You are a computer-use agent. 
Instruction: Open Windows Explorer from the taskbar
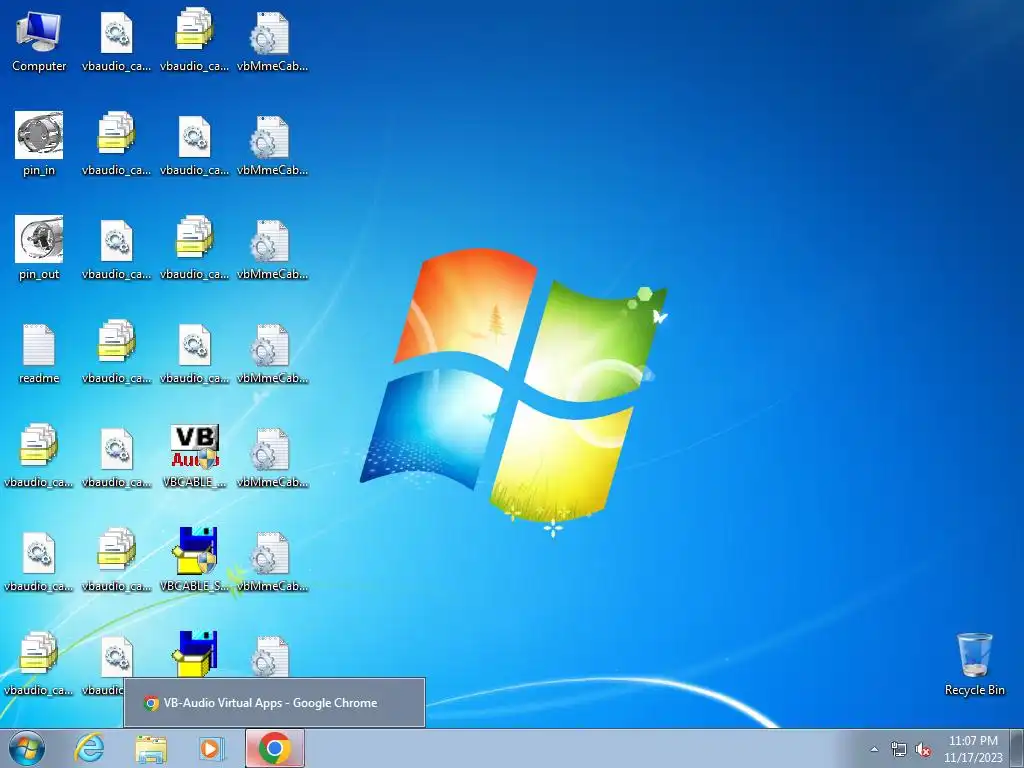point(150,748)
